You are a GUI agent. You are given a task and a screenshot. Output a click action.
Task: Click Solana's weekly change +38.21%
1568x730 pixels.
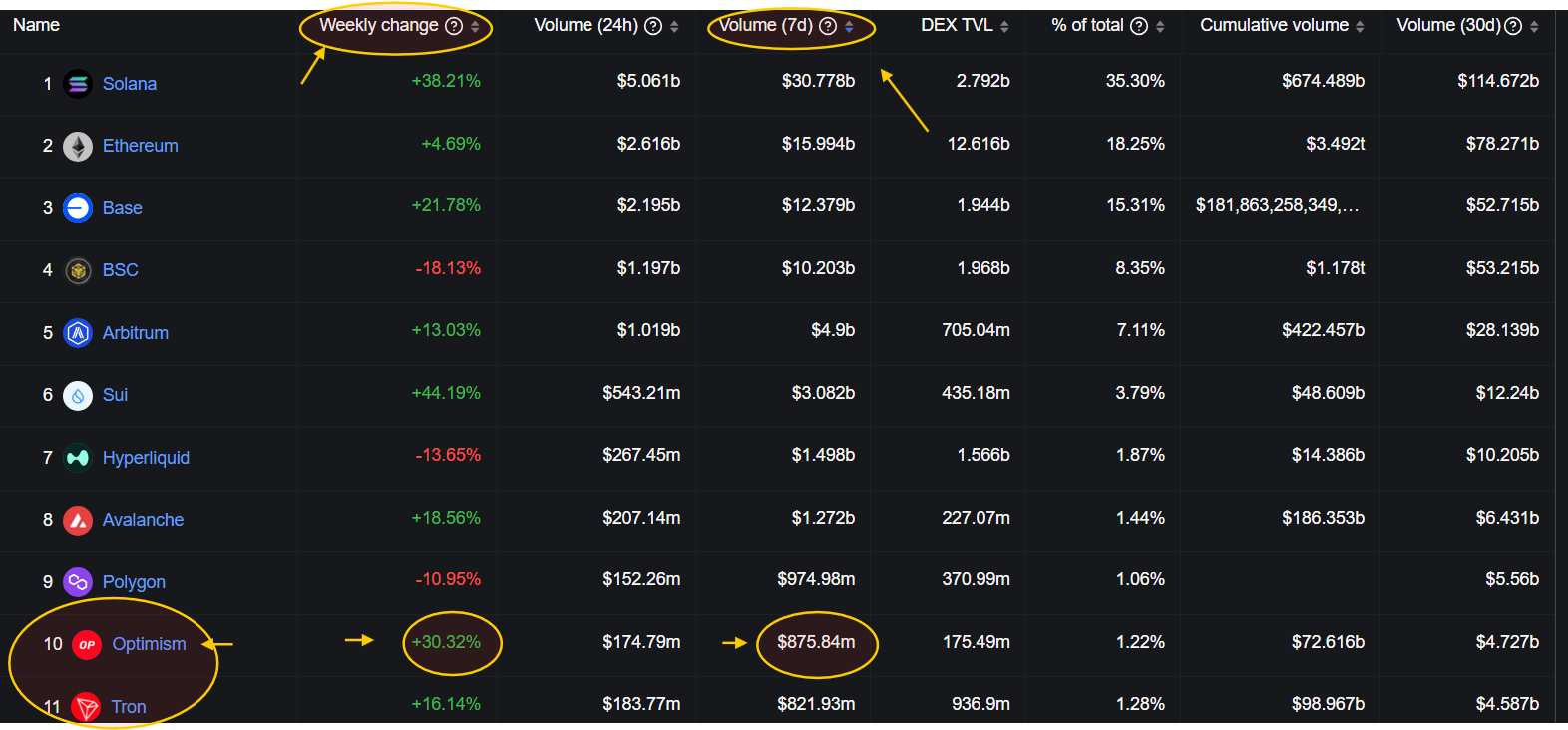(x=446, y=81)
